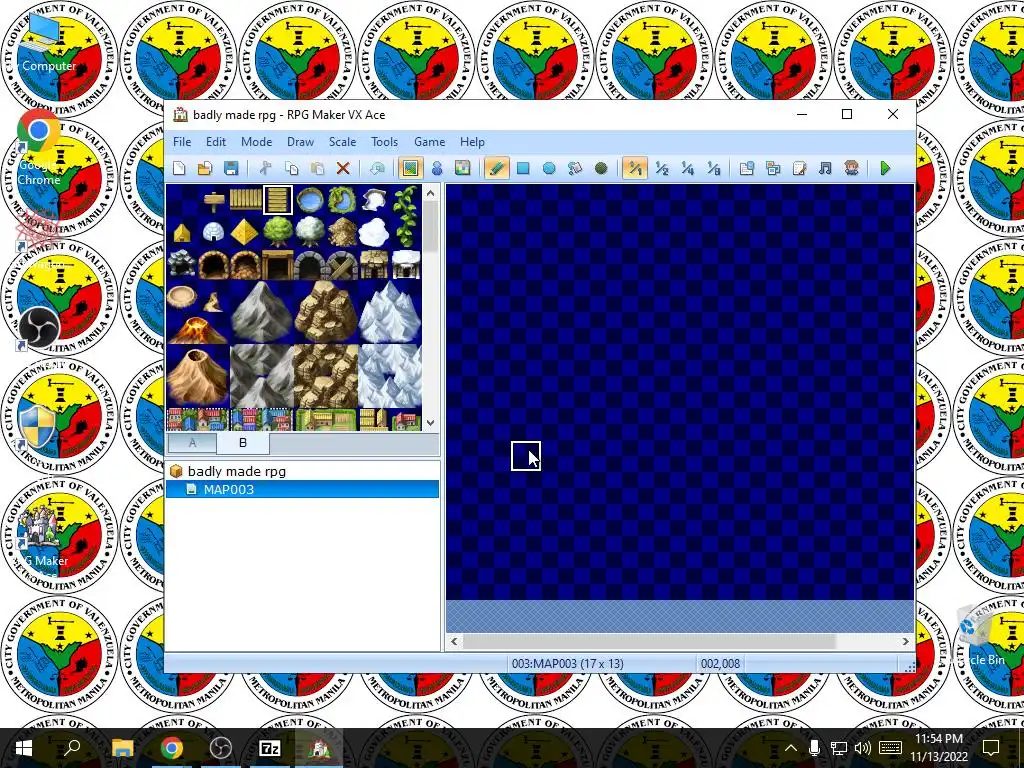
Task: Pick the golden pyramid tile
Action: [246, 232]
